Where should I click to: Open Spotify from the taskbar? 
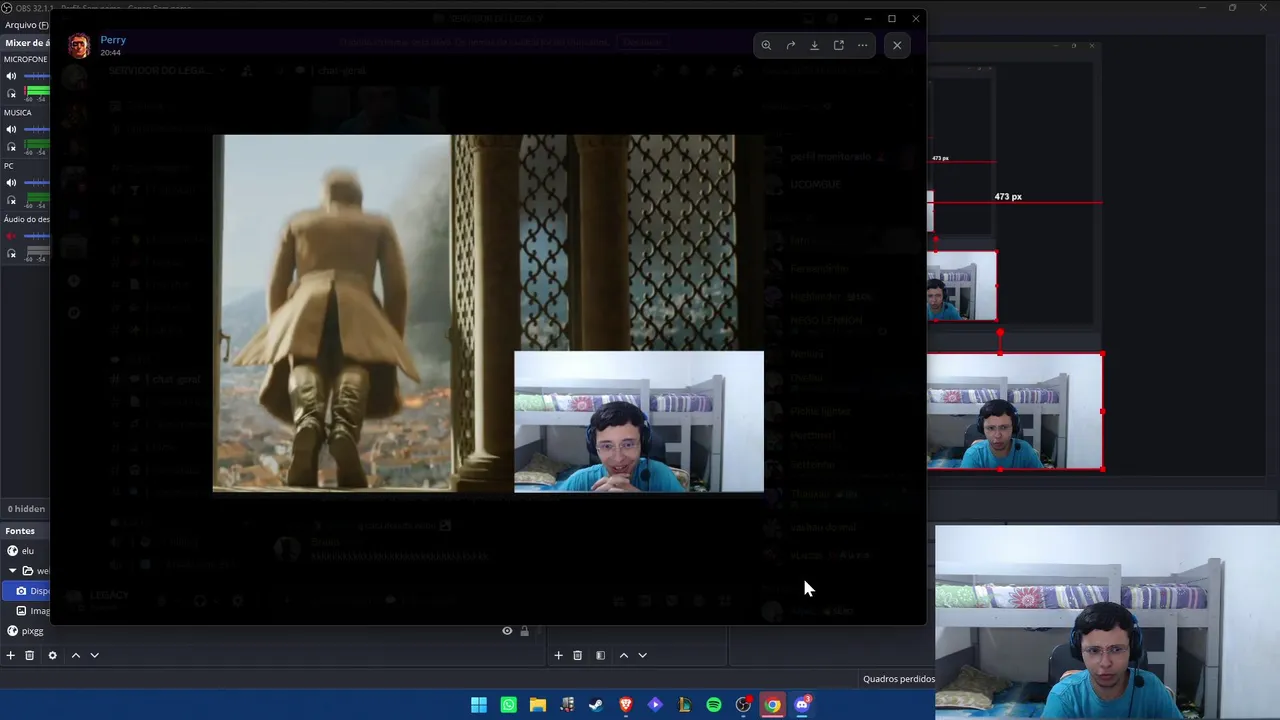[714, 705]
